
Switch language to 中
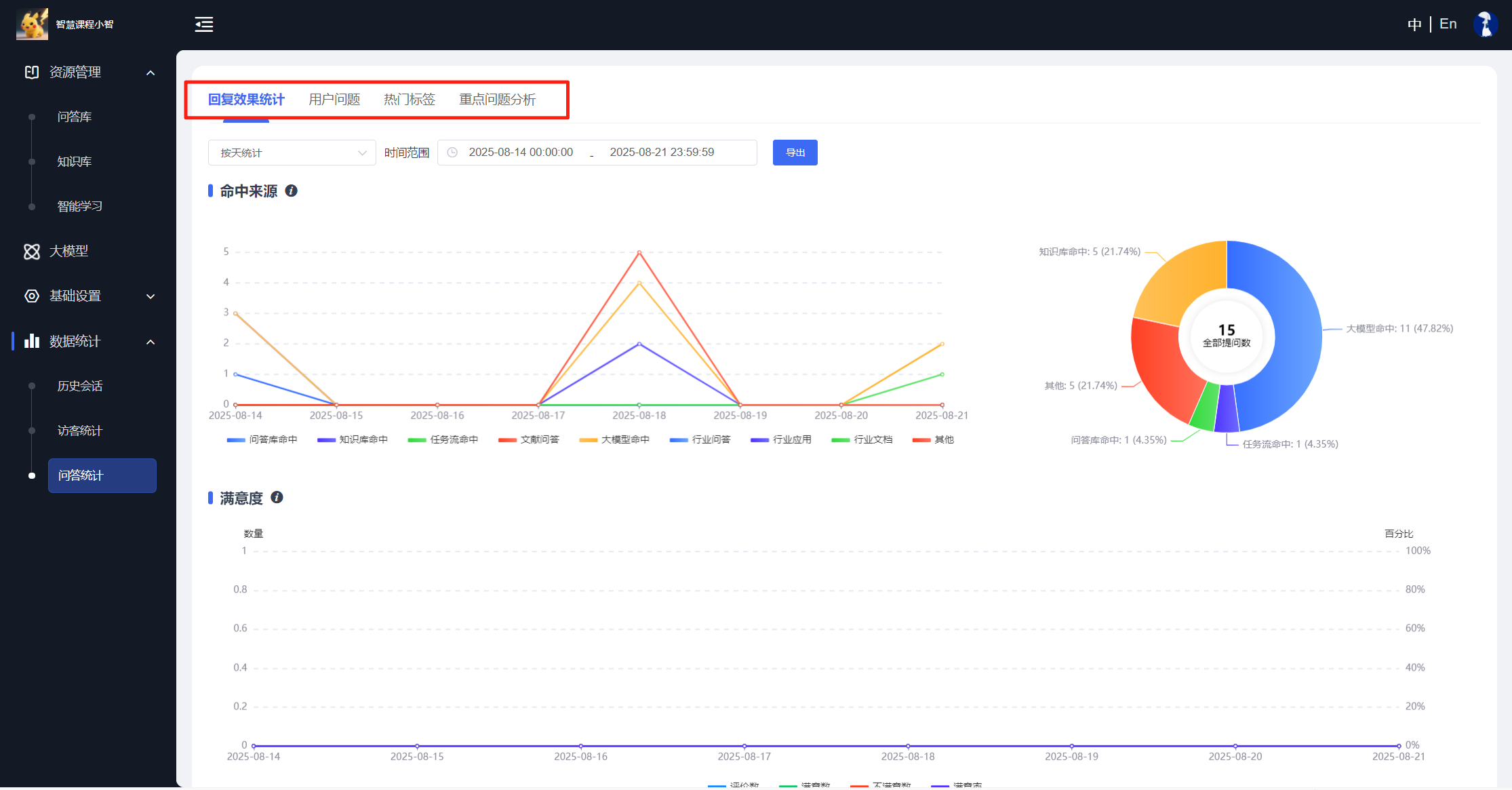(1414, 24)
